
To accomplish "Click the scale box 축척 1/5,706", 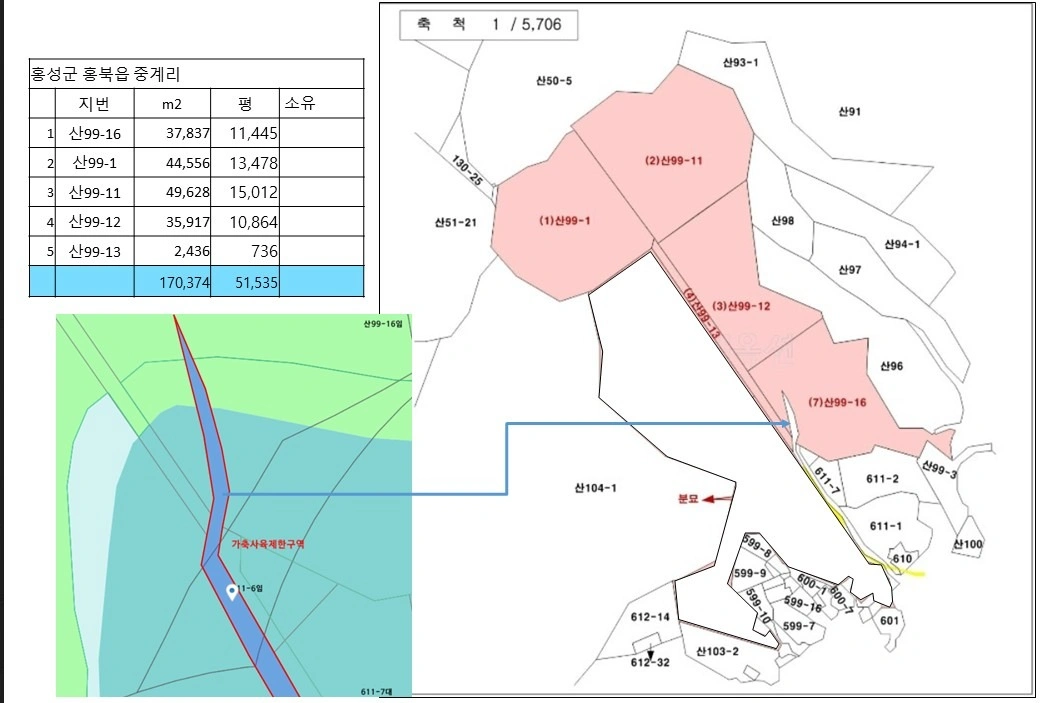I will pos(489,25).
